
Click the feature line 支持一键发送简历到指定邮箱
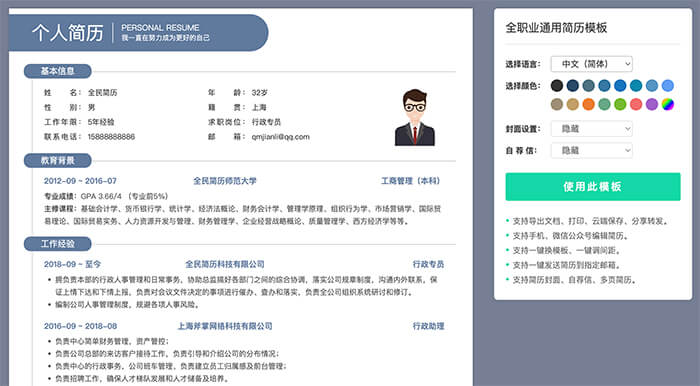pos(566,266)
